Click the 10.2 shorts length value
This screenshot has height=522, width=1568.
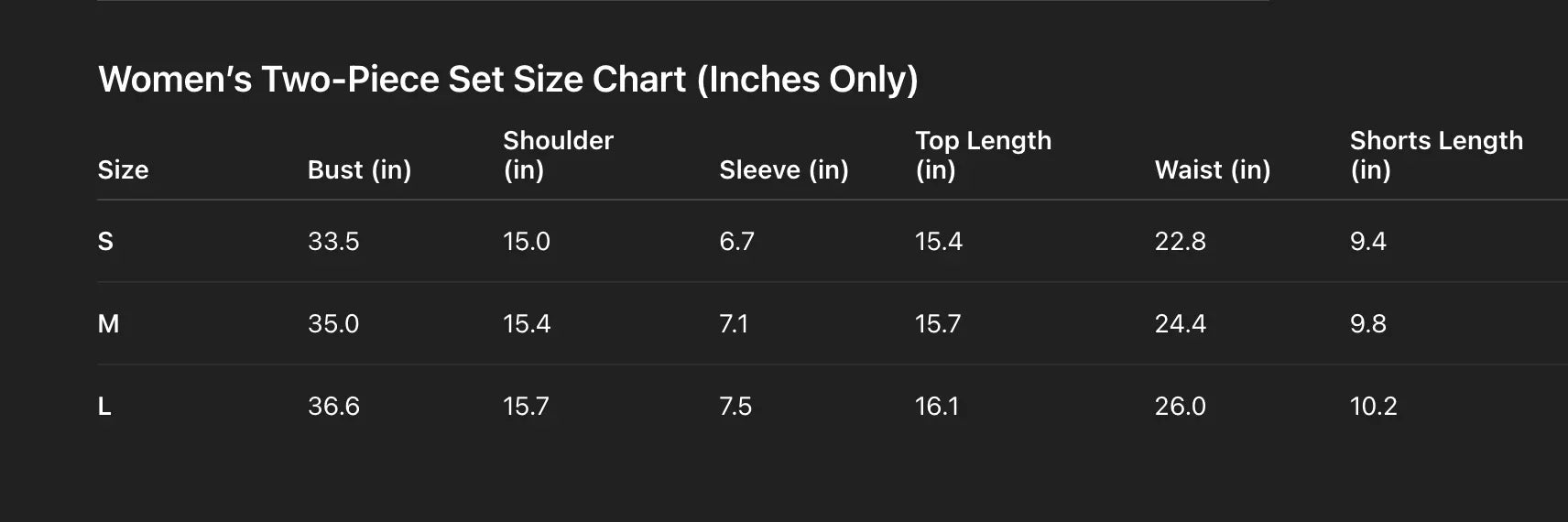(x=1373, y=406)
